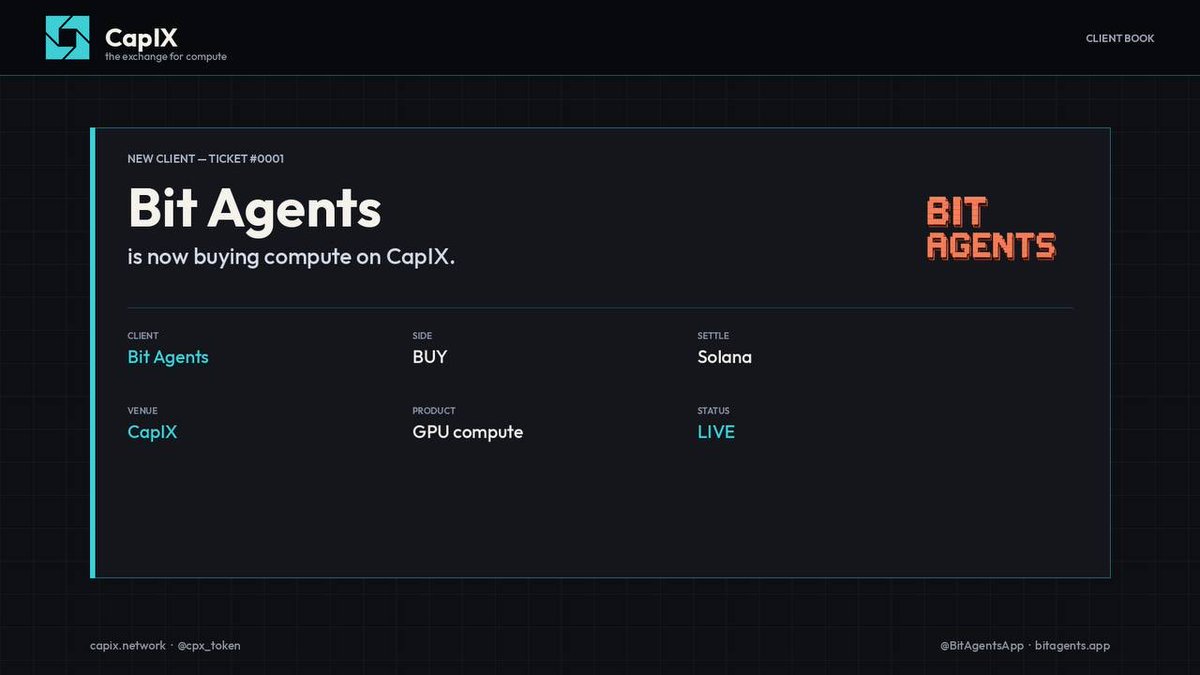Click the 'Solana' settle value
1200x675 pixels.
click(x=725, y=357)
